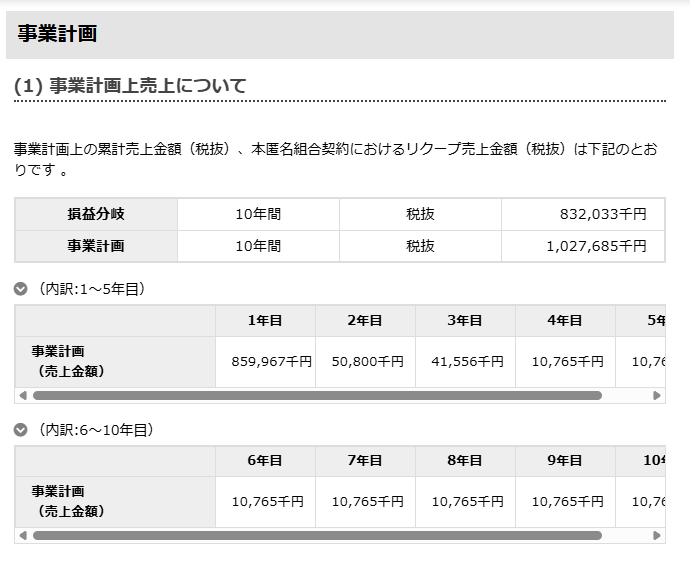Click right scroll arrow under 6～10年目 table
690x571 pixels.
click(x=657, y=536)
